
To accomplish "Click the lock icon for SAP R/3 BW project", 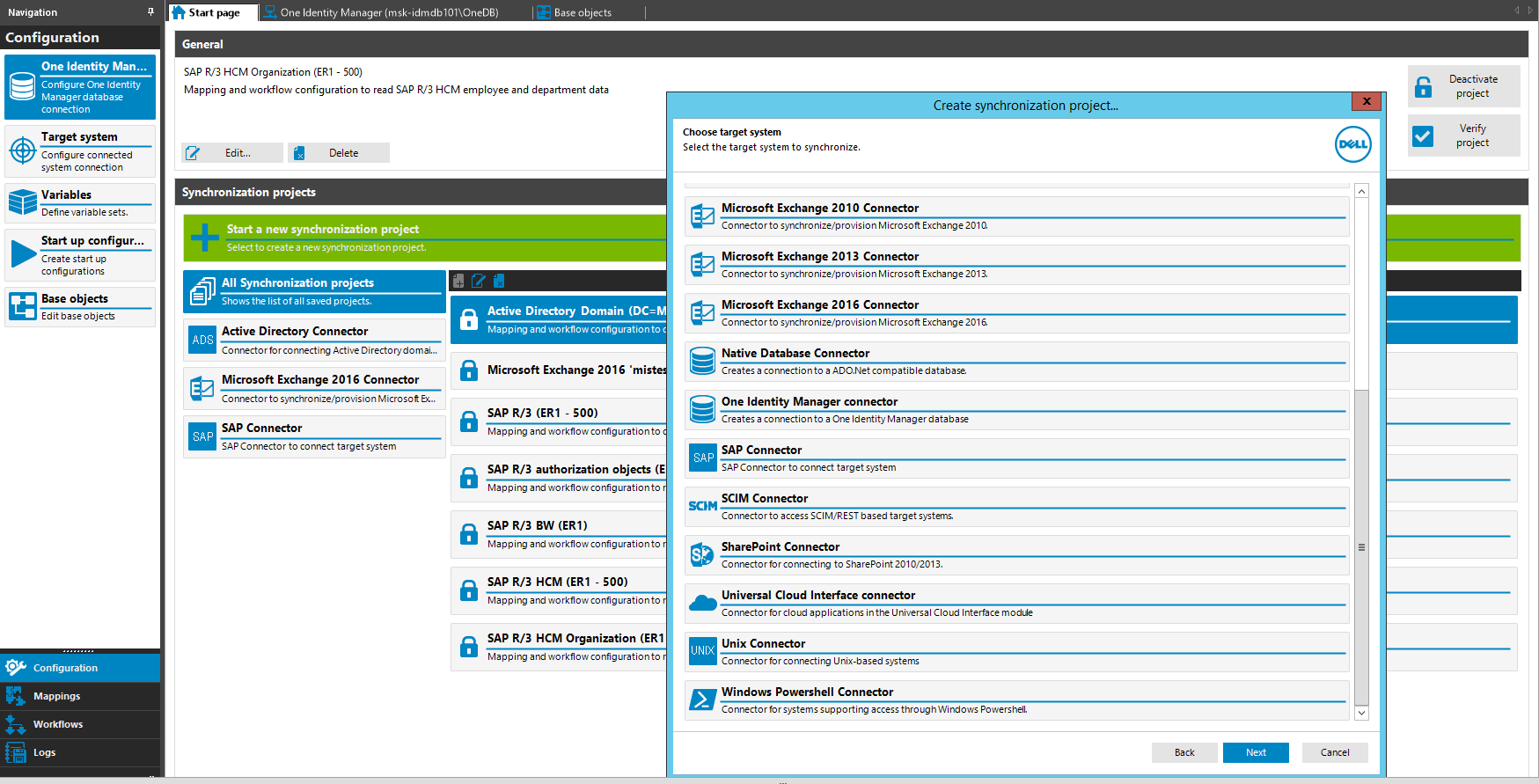I will click(469, 534).
